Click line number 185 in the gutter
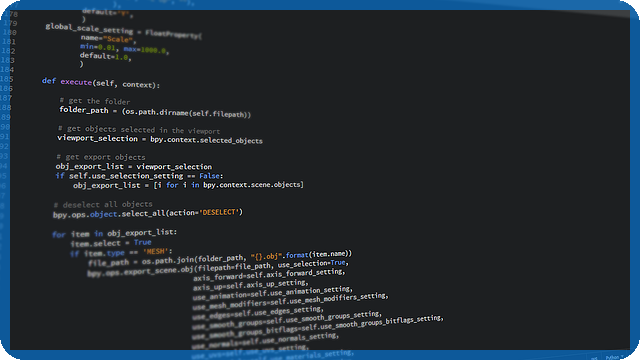The width and height of the screenshot is (640, 360). click(7, 78)
